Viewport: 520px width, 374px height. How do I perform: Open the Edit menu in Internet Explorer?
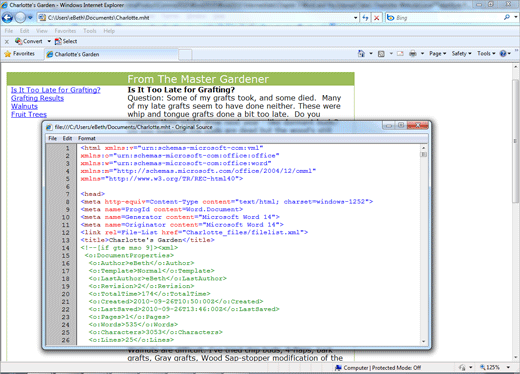(24, 31)
